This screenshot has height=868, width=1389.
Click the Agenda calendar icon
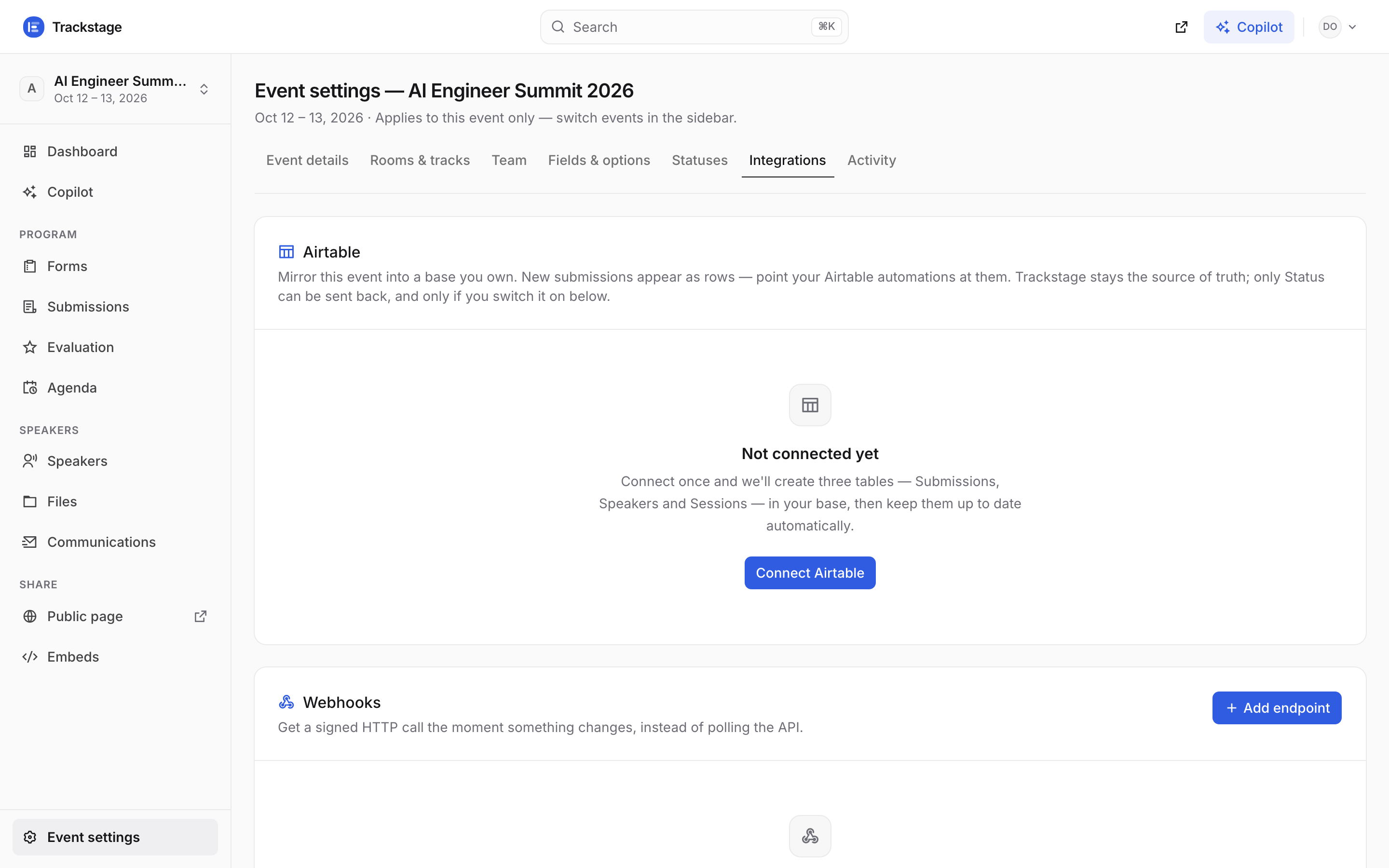[30, 388]
